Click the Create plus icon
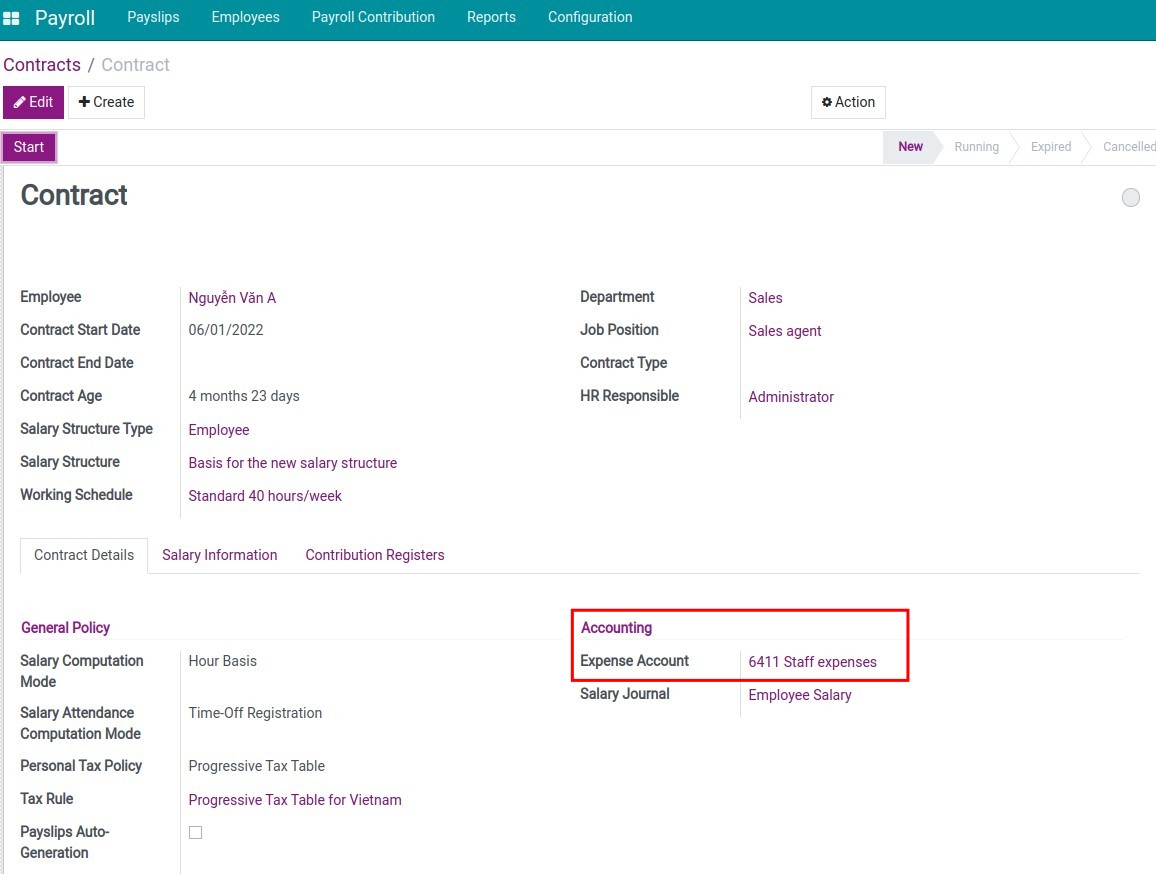The width and height of the screenshot is (1156, 874). [x=106, y=102]
